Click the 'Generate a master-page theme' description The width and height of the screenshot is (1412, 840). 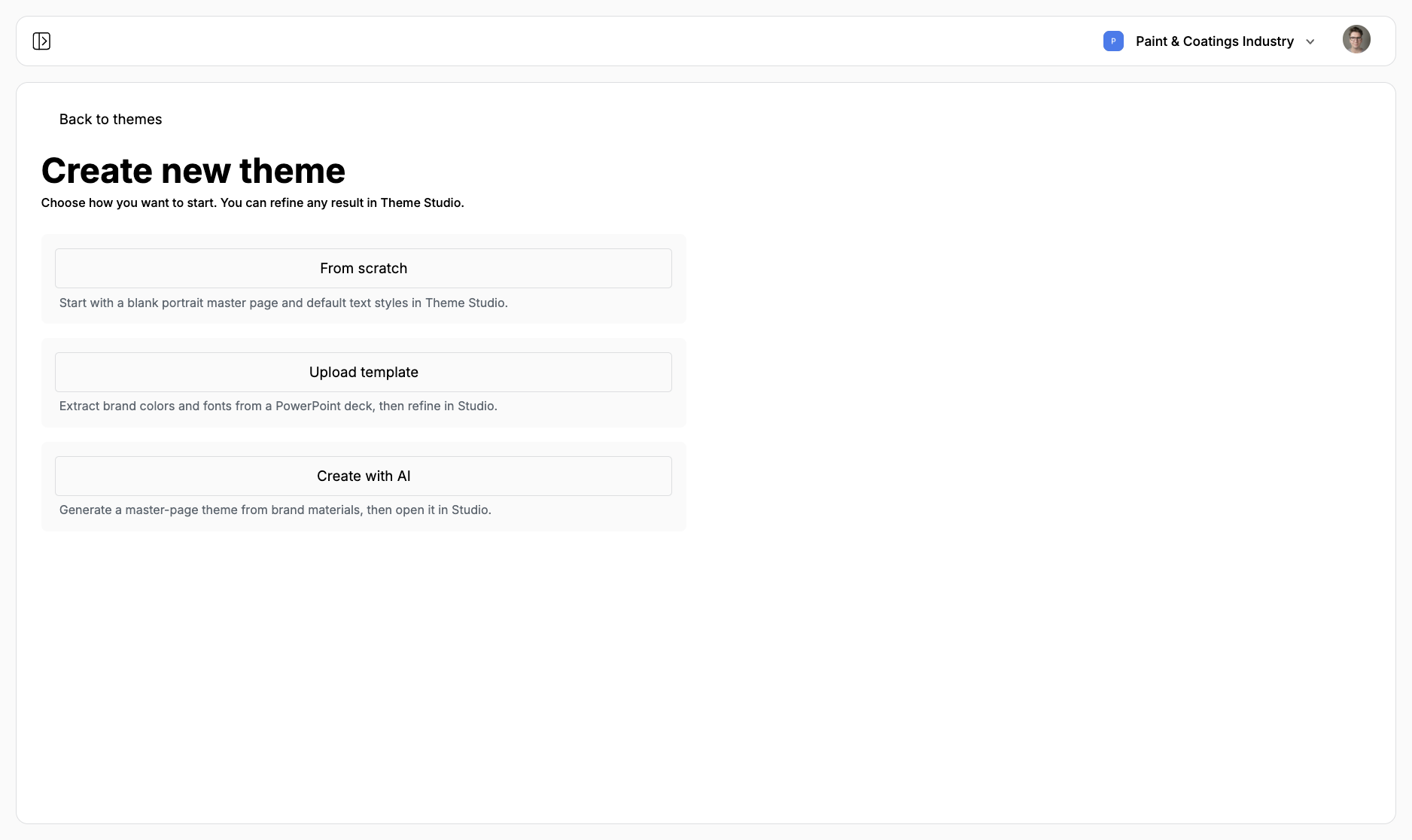275,510
